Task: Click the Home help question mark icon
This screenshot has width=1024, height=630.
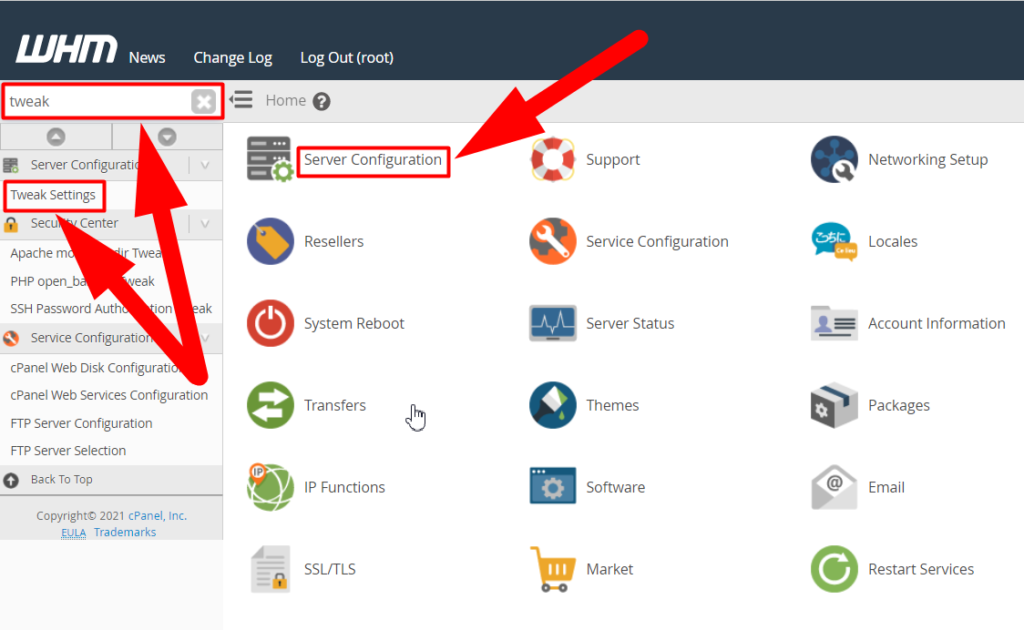Action: tap(321, 101)
